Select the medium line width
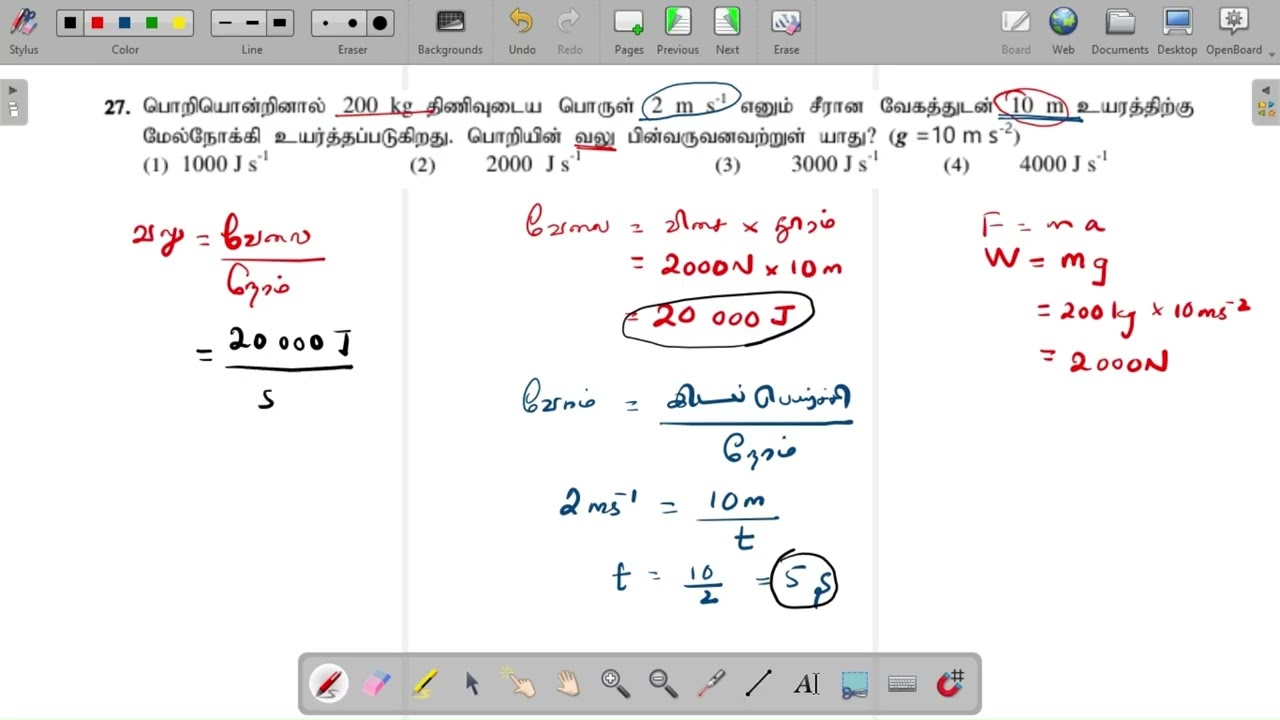The width and height of the screenshot is (1280, 720). point(252,23)
